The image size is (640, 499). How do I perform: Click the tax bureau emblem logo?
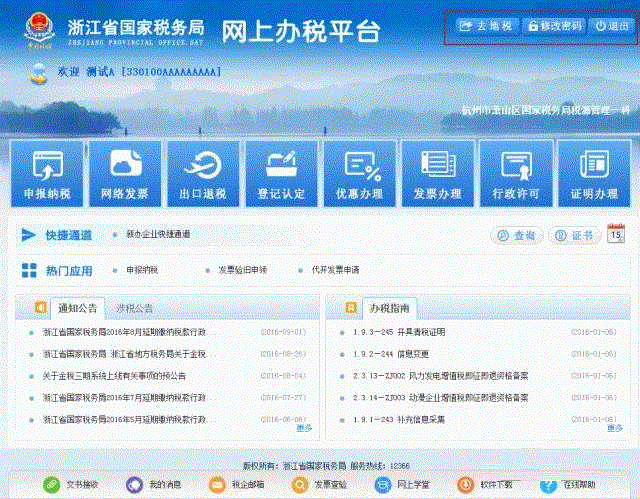39,31
